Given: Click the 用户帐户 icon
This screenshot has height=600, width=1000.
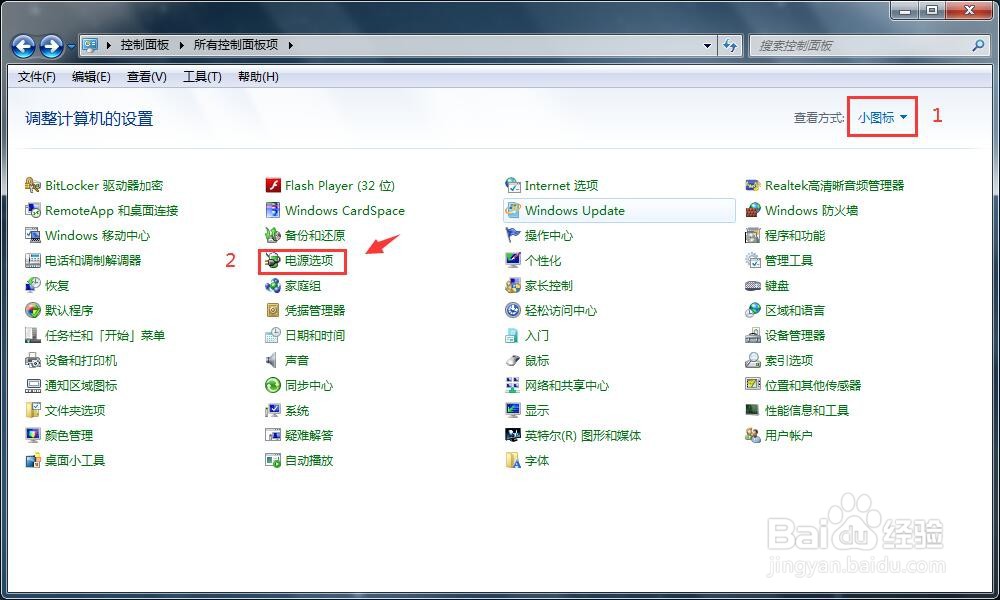Looking at the screenshot, I should (x=753, y=435).
